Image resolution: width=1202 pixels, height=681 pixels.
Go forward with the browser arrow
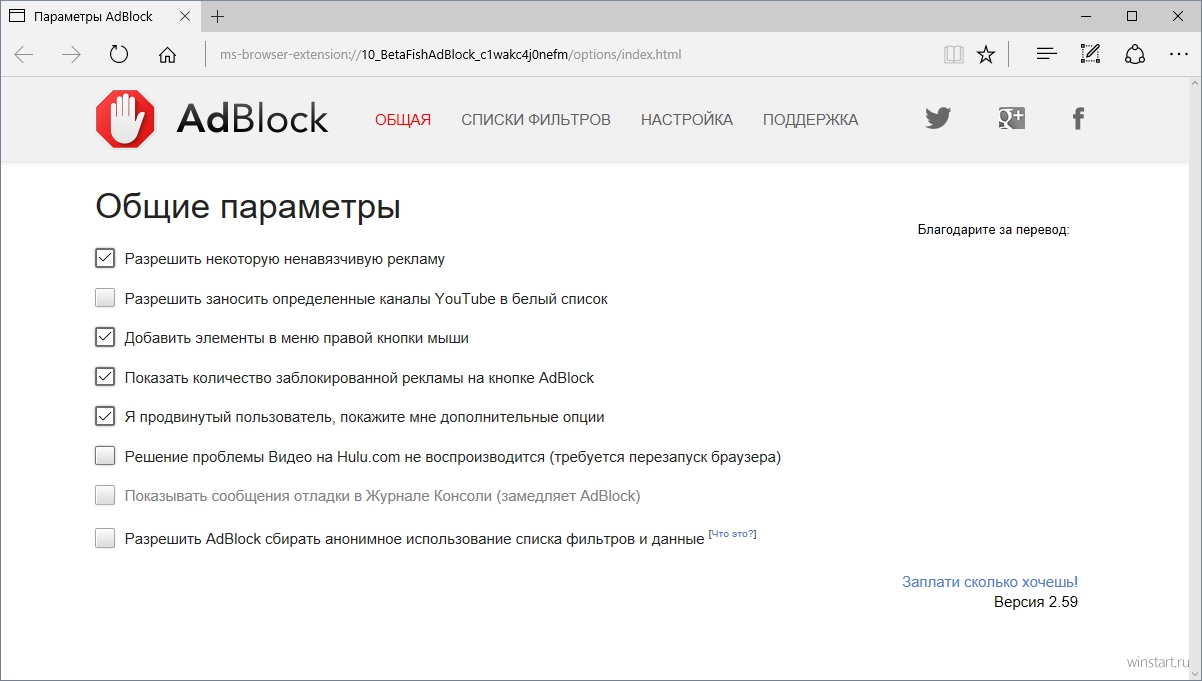71,54
